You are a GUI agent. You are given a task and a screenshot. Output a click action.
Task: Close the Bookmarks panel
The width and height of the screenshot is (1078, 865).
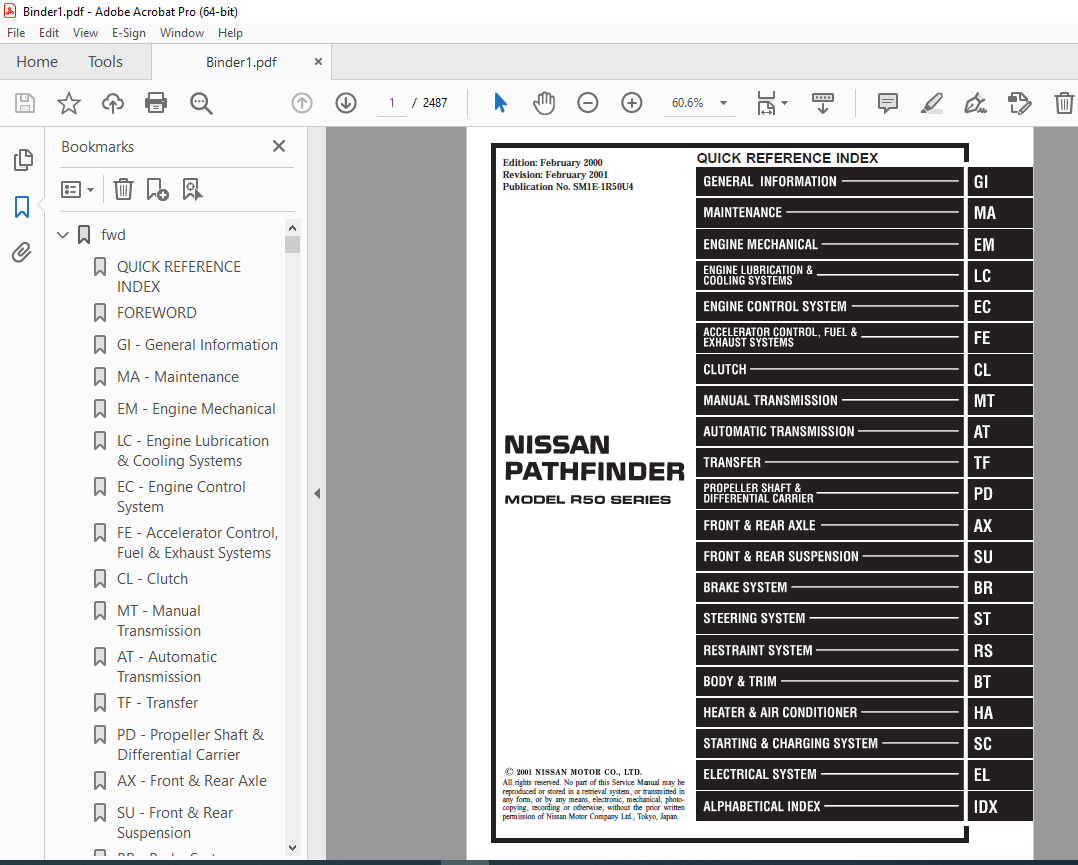[x=278, y=146]
